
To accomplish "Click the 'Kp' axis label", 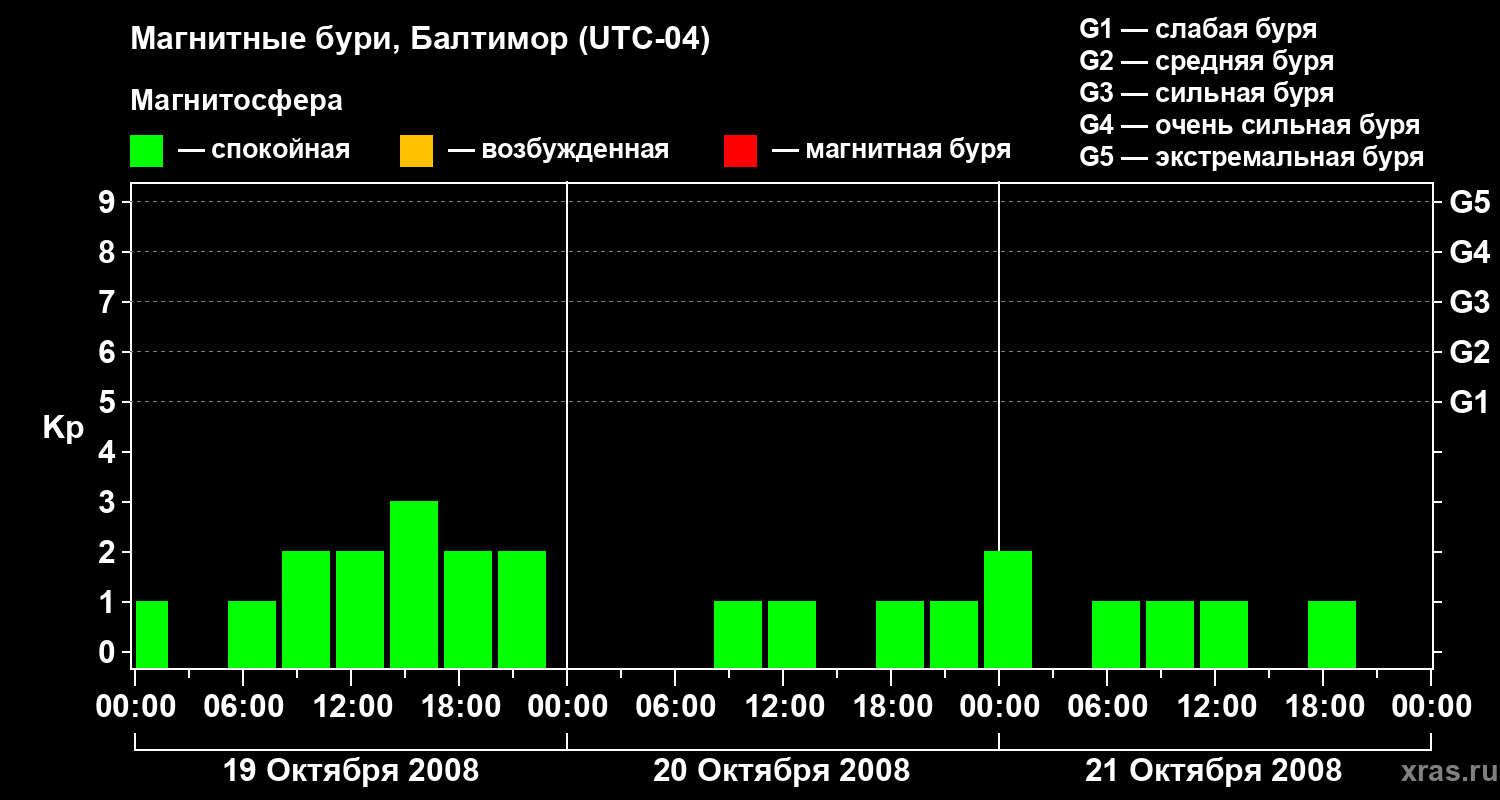I will (x=63, y=429).
